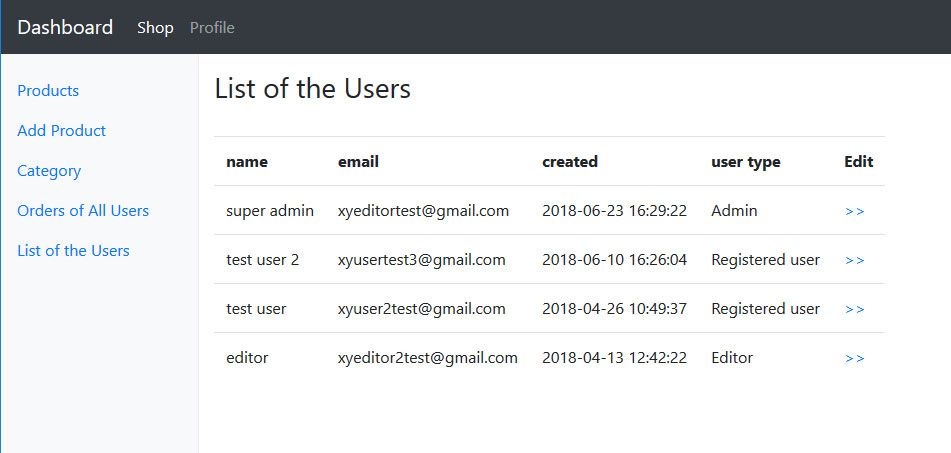The image size is (951, 453).
Task: Open Products in the sidebar
Action: (x=48, y=90)
